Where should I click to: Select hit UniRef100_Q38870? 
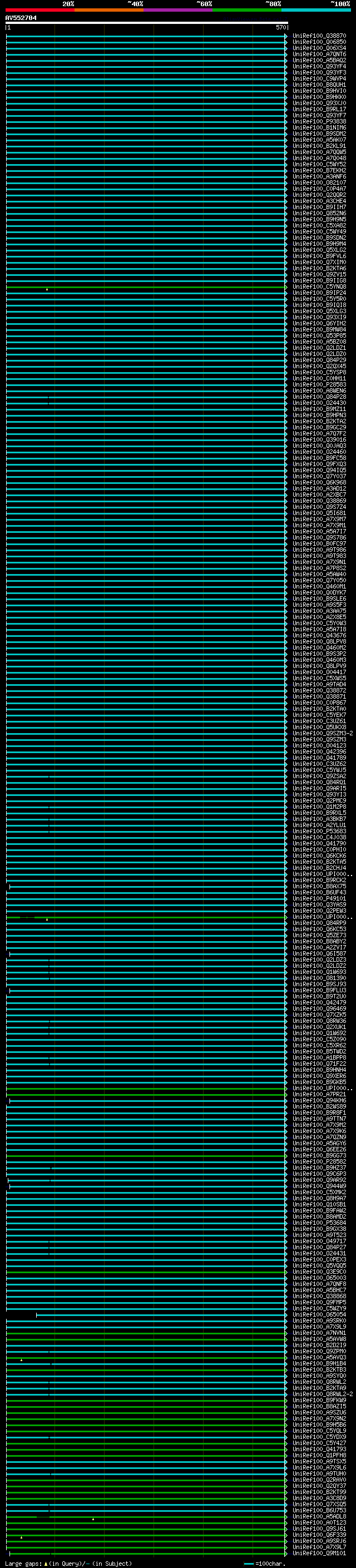[x=319, y=36]
